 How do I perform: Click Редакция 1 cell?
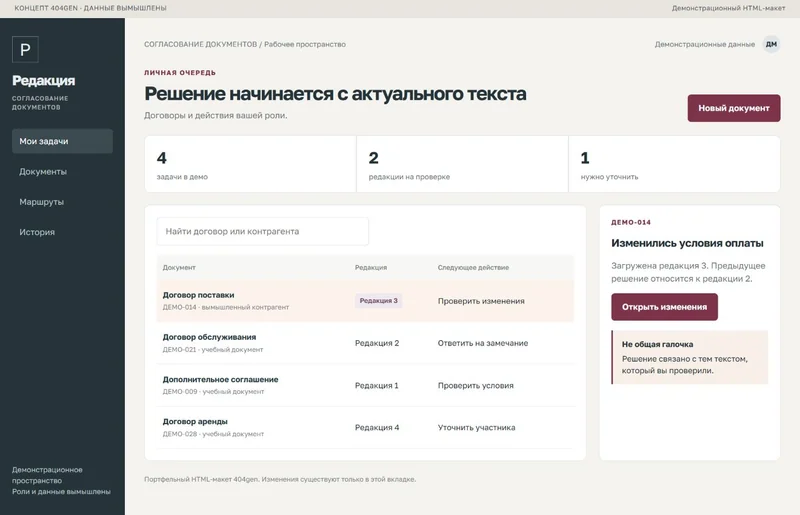pyautogui.click(x=377, y=385)
